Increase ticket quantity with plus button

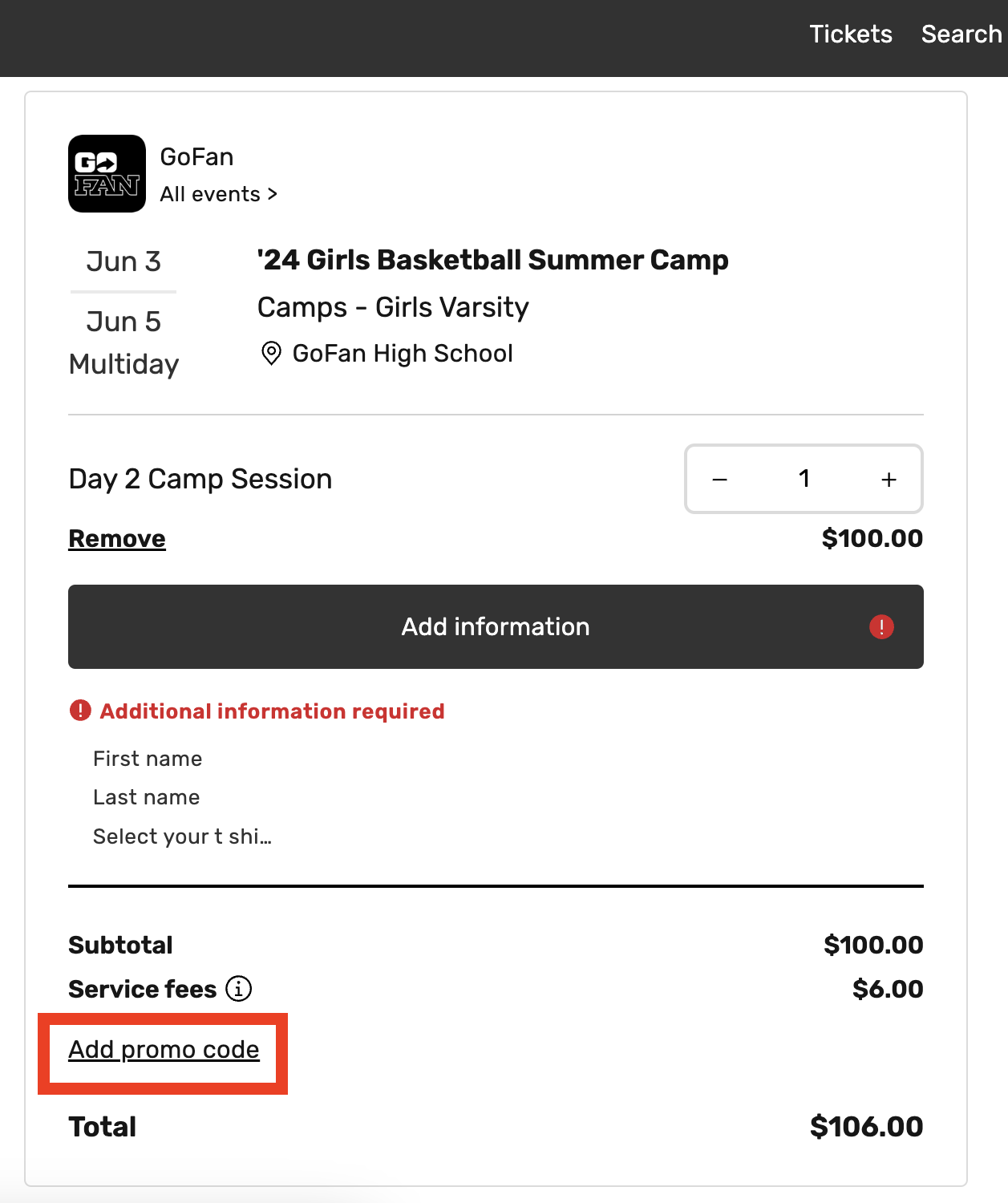click(x=889, y=480)
